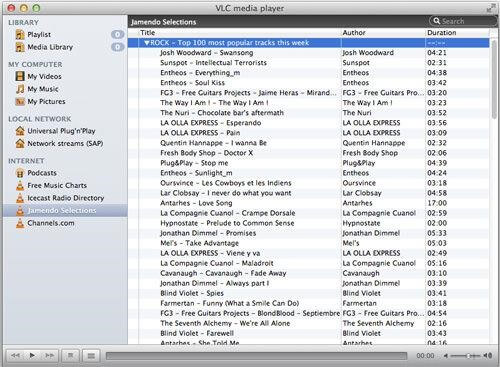
Task: Skip to next track
Action: [x=49, y=355]
